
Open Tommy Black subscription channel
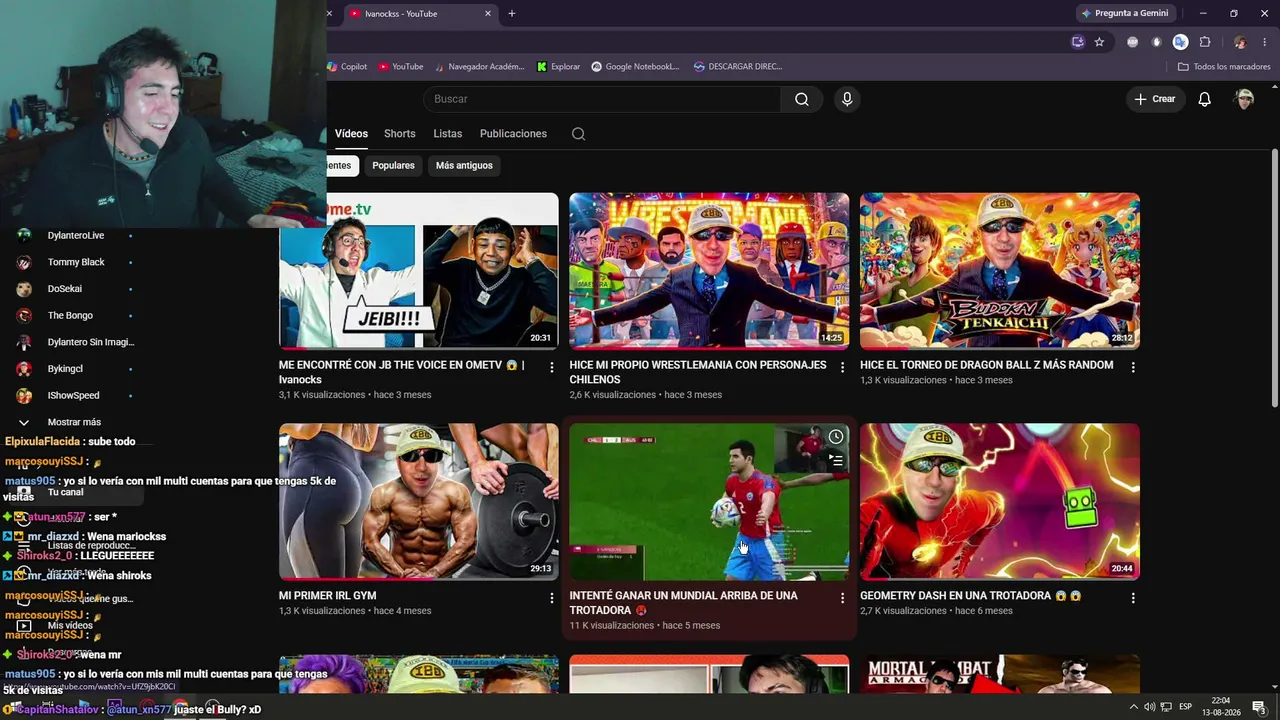coord(76,262)
